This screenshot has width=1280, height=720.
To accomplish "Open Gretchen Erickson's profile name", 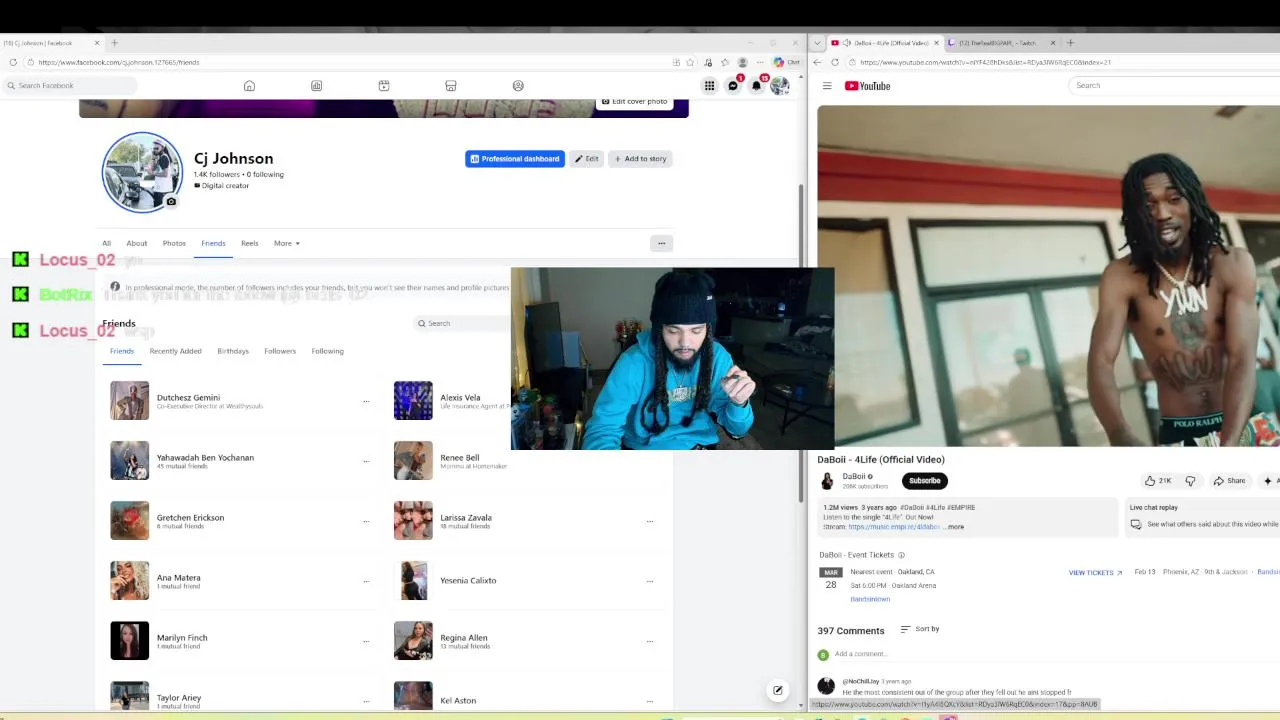I will click(x=190, y=518).
